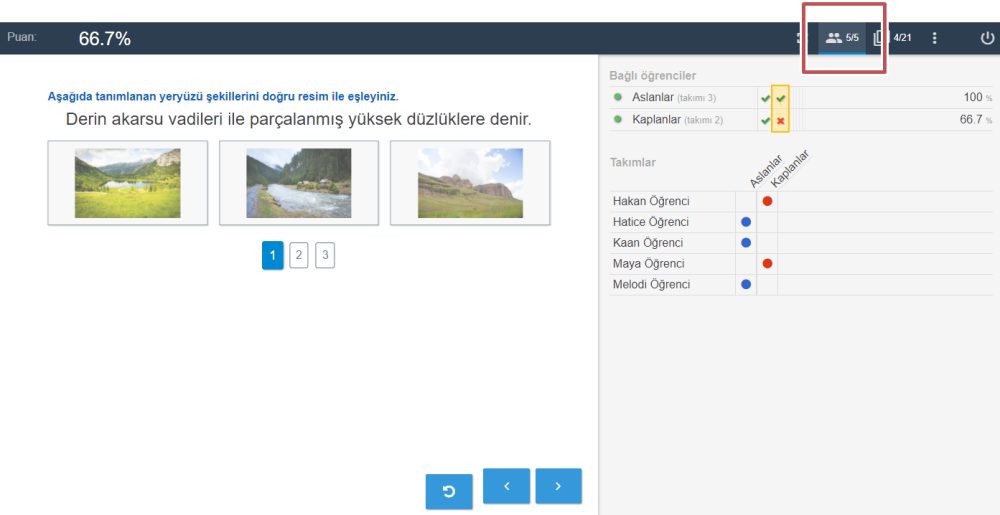Choose the mountain lake landscape picture
This screenshot has width=1000, height=515.
(x=128, y=183)
